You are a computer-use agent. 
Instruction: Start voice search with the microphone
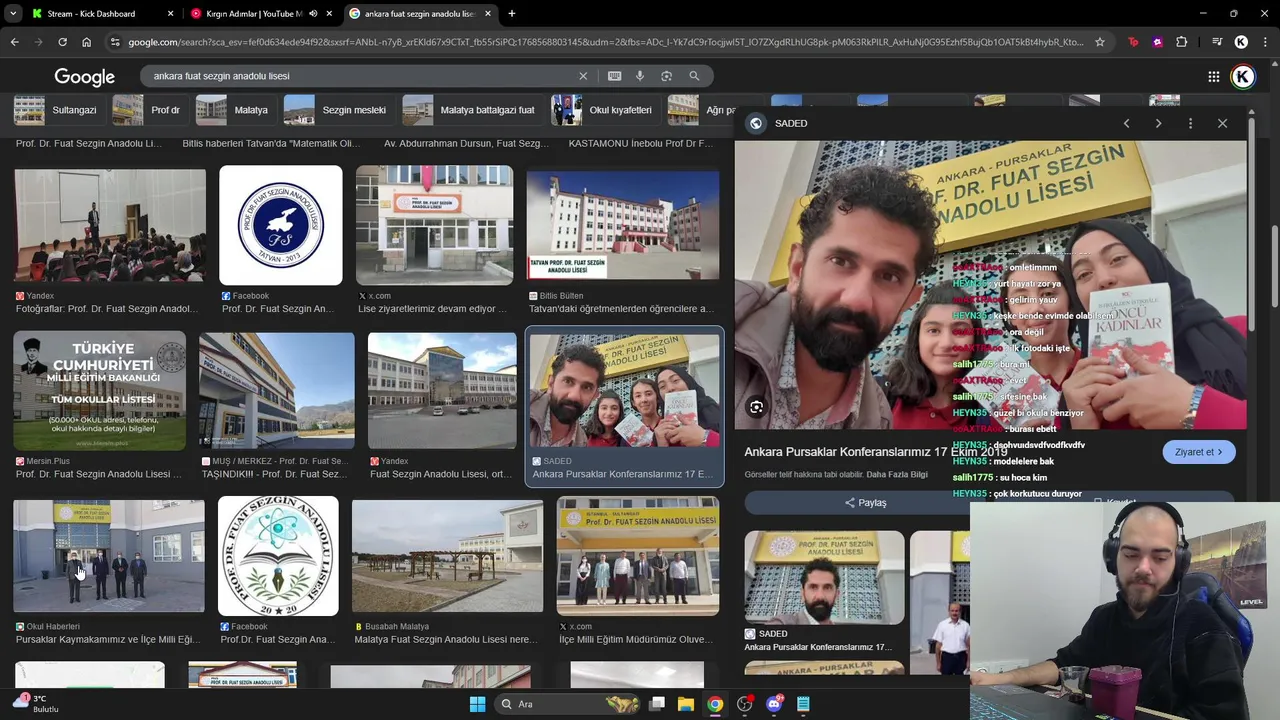(x=640, y=76)
